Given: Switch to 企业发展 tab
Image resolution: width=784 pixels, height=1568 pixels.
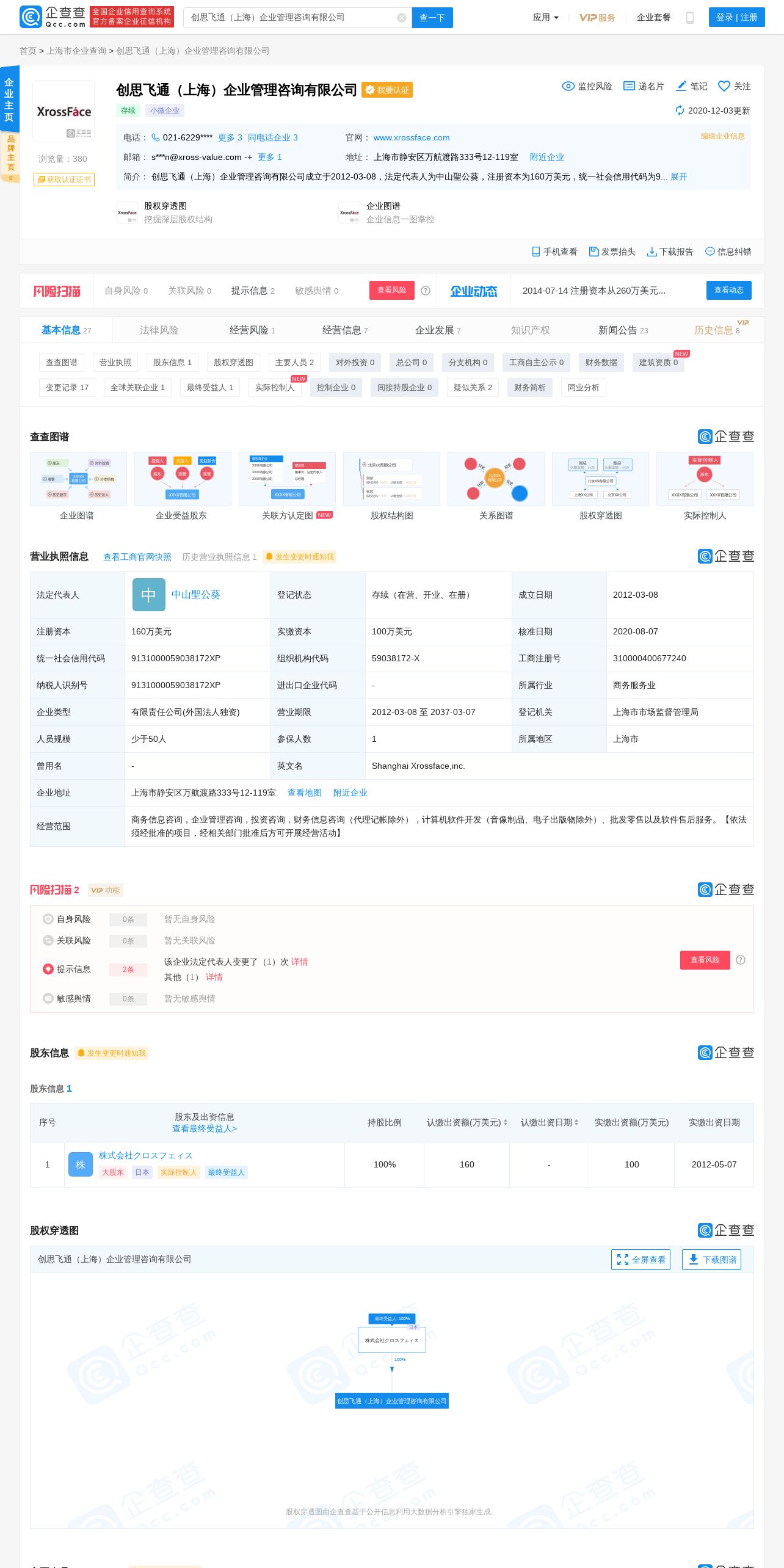Looking at the screenshot, I should coord(438,330).
